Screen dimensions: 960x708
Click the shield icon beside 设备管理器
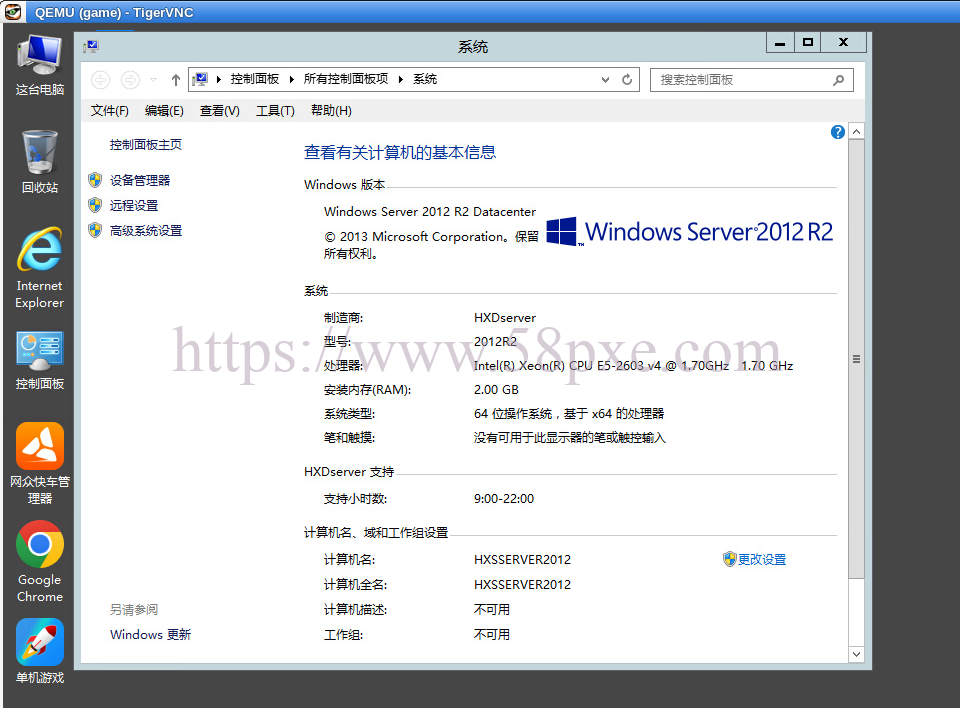pos(95,180)
